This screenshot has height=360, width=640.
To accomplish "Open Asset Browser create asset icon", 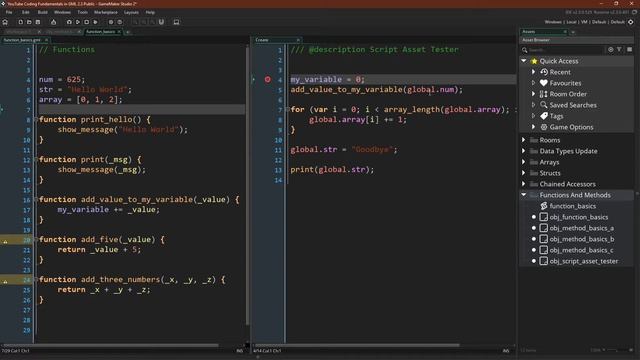I will click(611, 49).
